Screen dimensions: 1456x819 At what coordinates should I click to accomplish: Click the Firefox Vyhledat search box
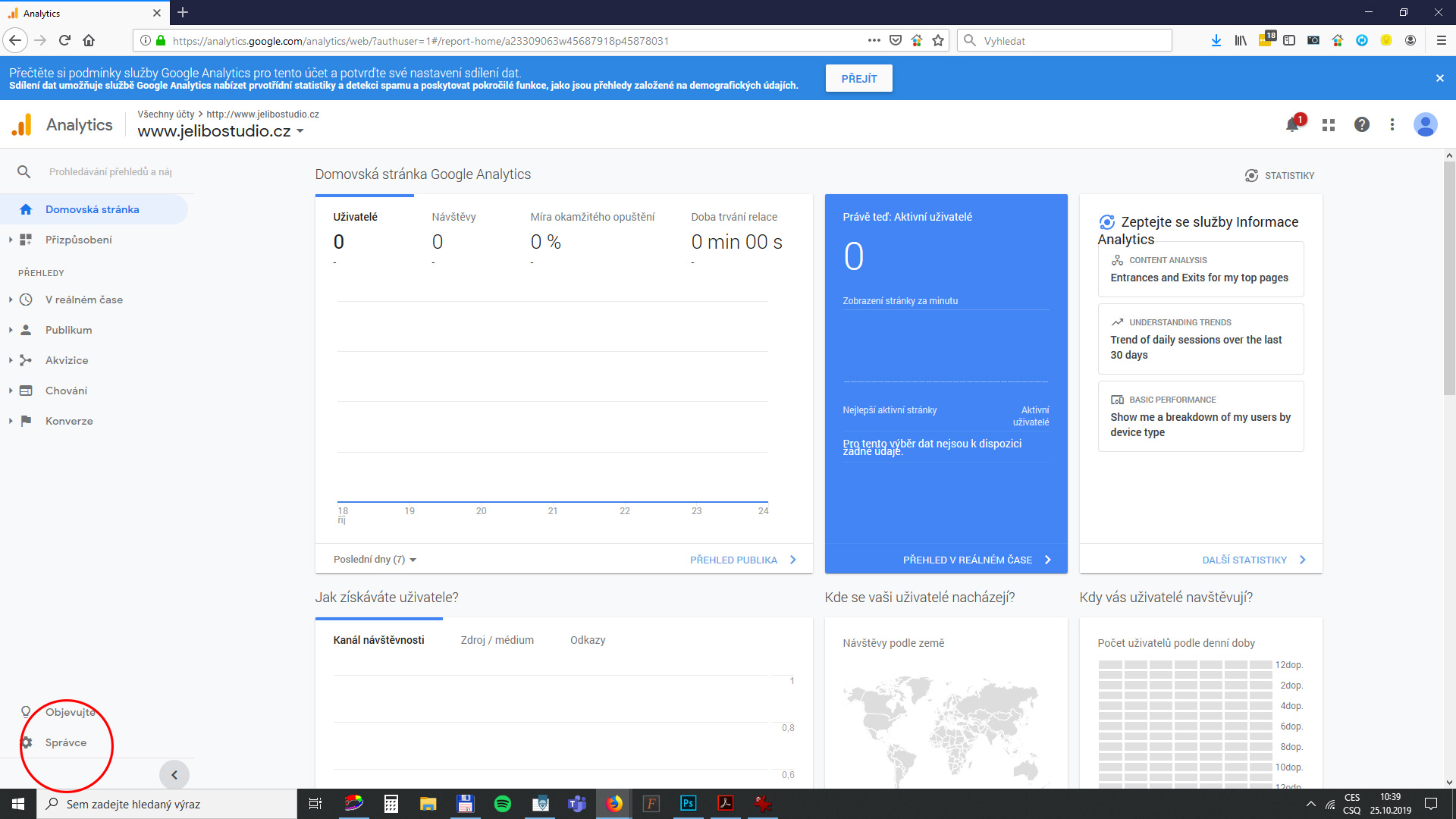[1065, 40]
